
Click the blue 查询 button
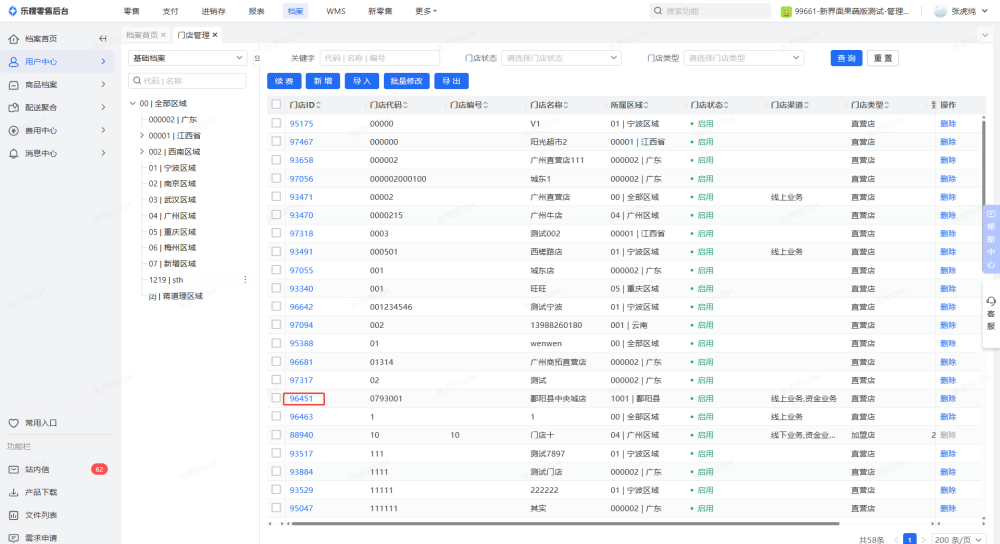846,58
